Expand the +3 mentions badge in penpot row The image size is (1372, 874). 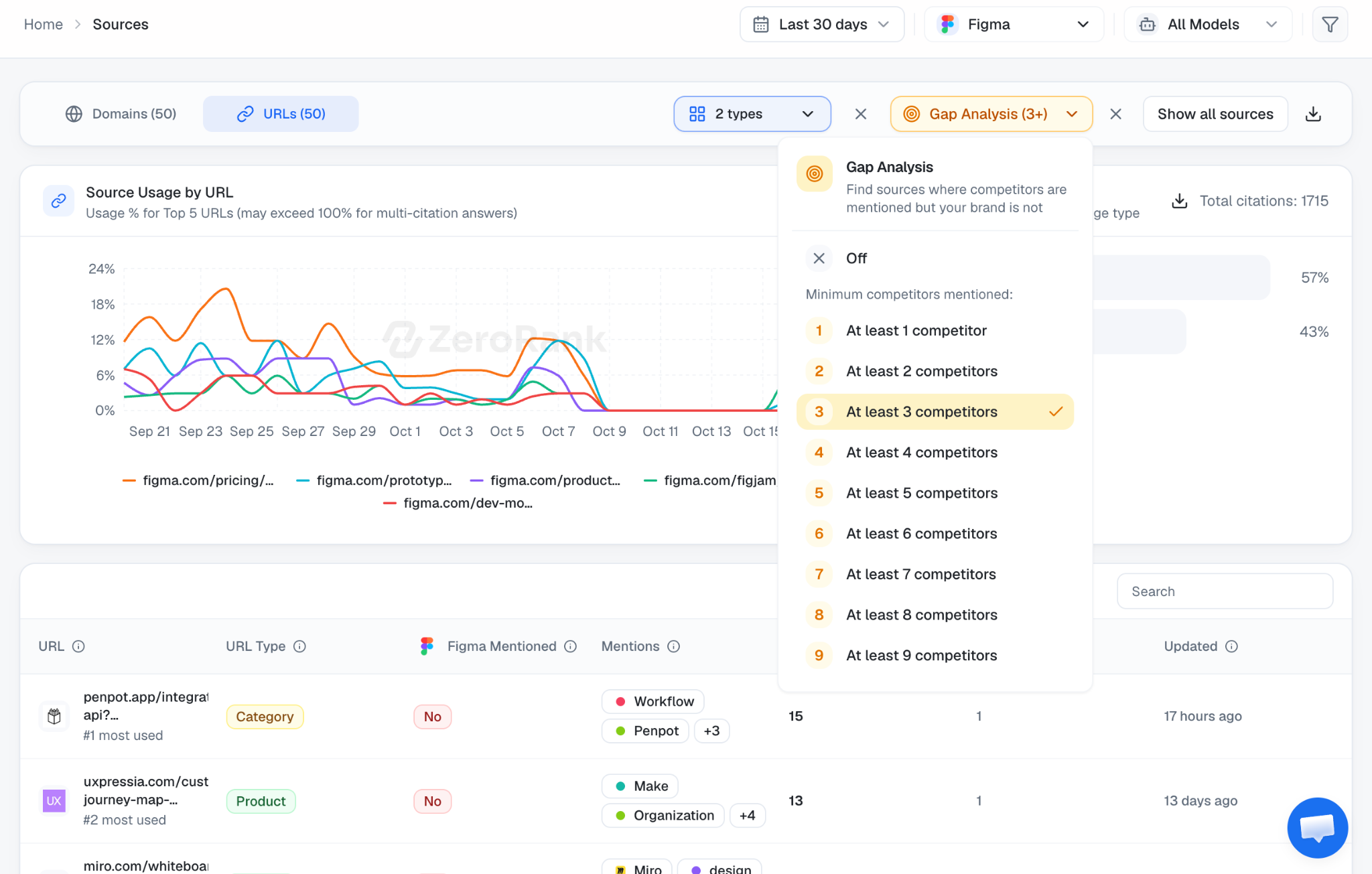tap(711, 731)
